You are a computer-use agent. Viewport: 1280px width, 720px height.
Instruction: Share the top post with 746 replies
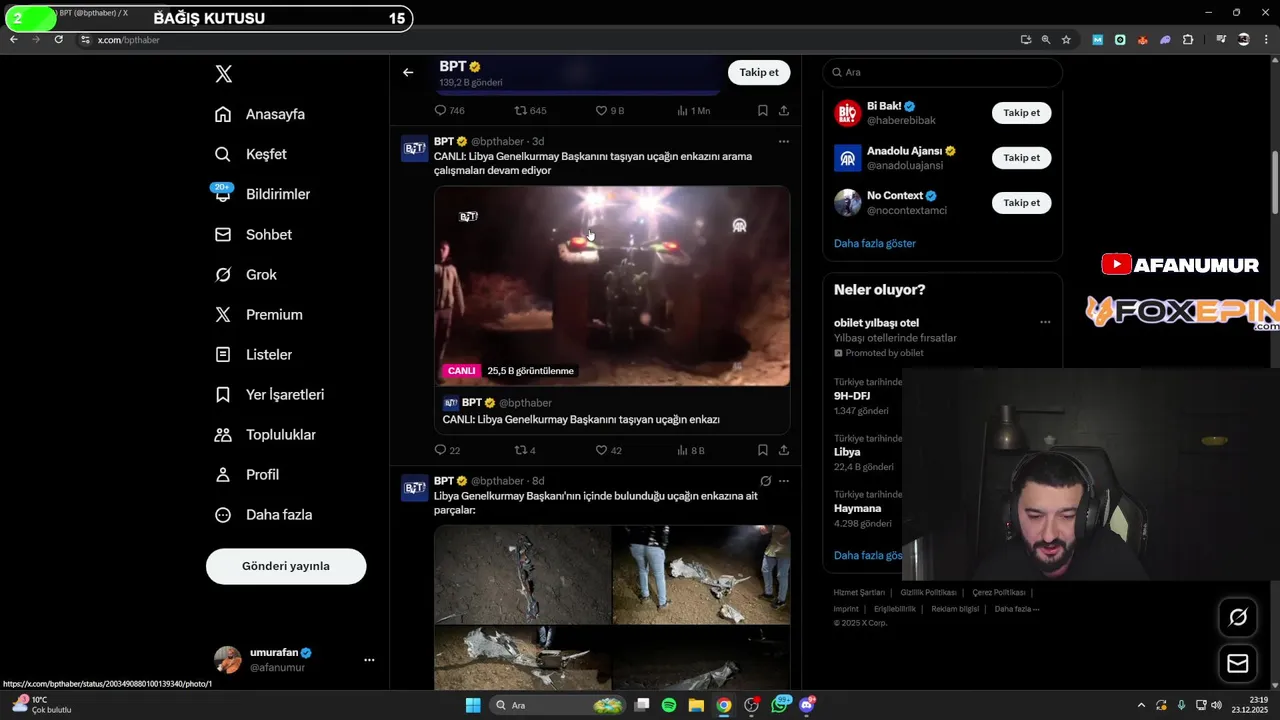784,110
